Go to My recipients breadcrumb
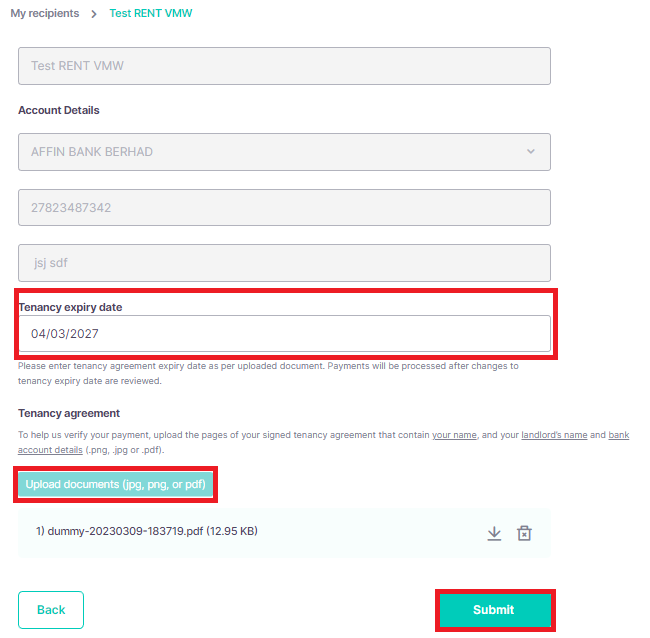Viewport: 650px width, 638px height. (x=45, y=14)
